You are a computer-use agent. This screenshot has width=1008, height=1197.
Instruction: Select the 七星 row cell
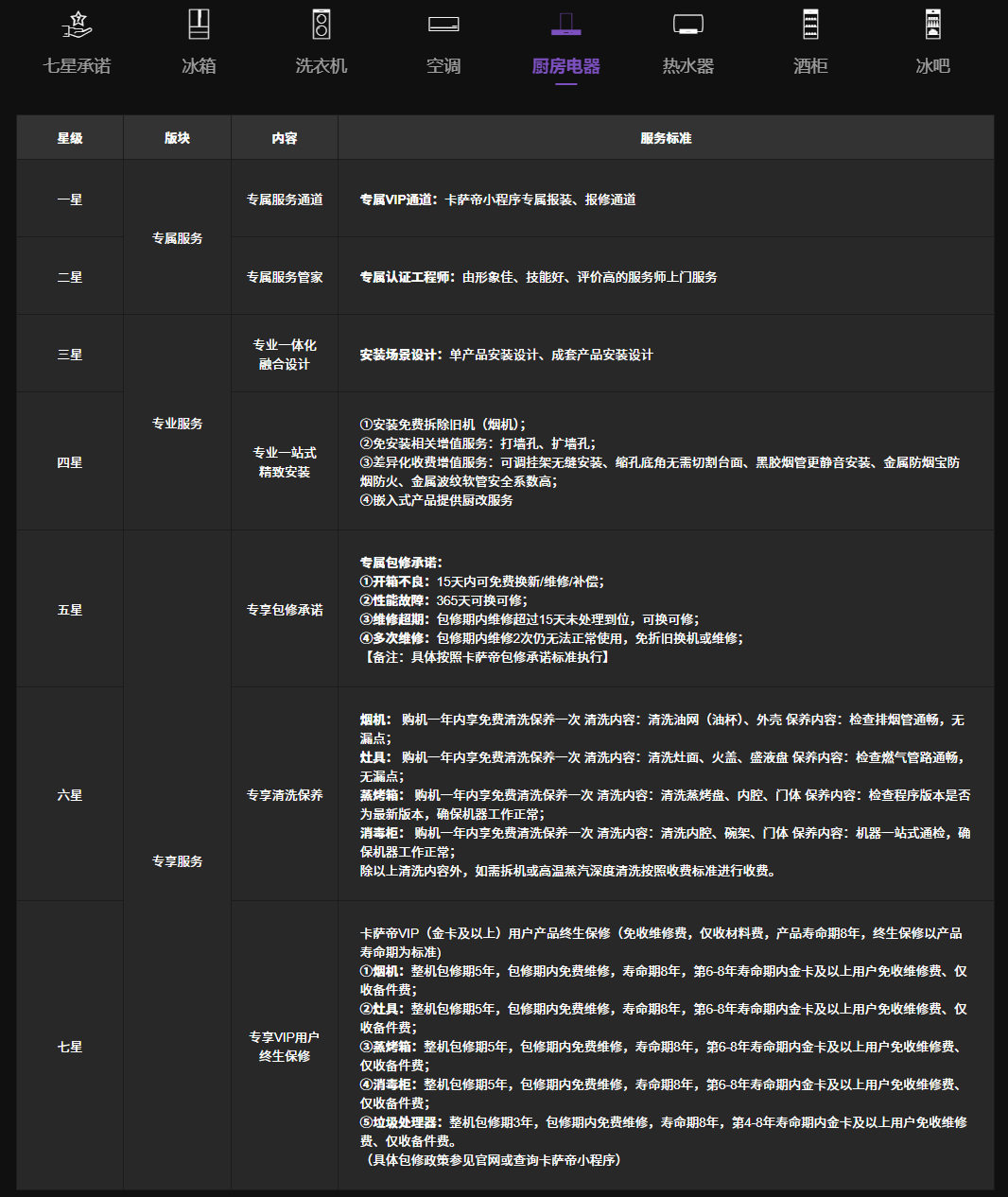[70, 1047]
